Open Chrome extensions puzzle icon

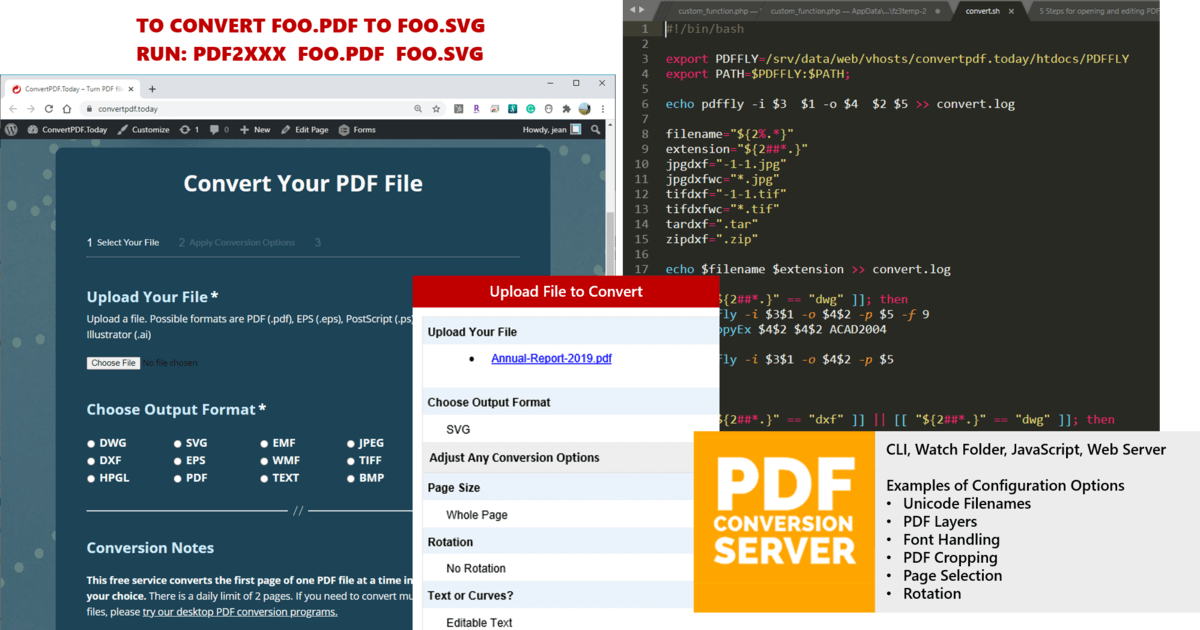[x=566, y=108]
